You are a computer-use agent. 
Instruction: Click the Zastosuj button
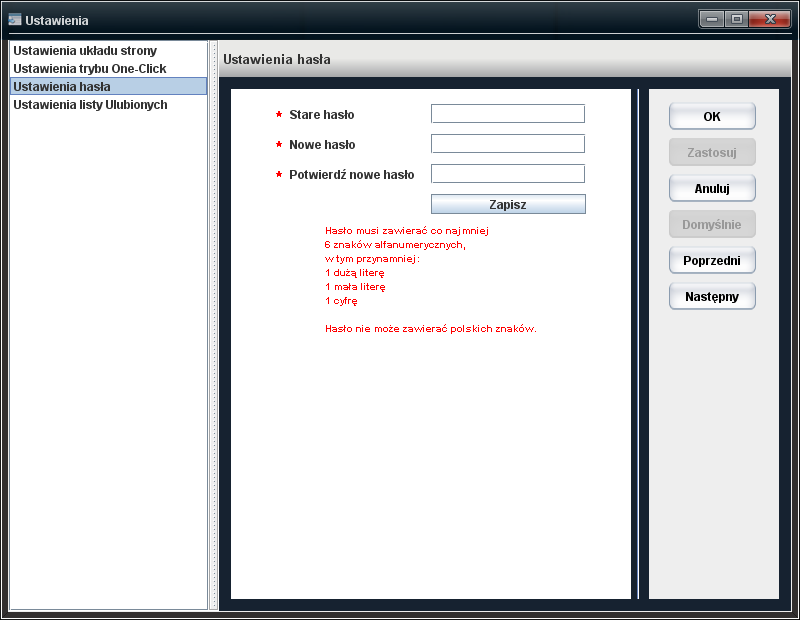(x=712, y=152)
